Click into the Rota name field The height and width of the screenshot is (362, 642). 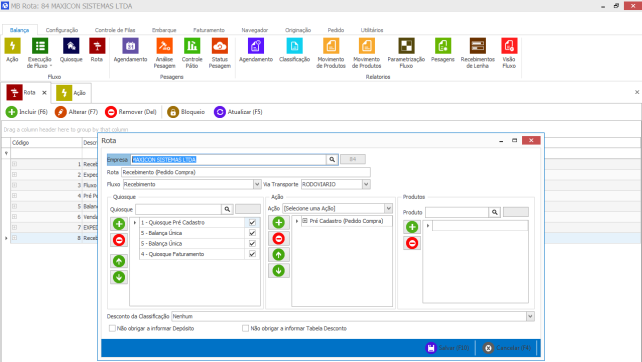click(246, 172)
